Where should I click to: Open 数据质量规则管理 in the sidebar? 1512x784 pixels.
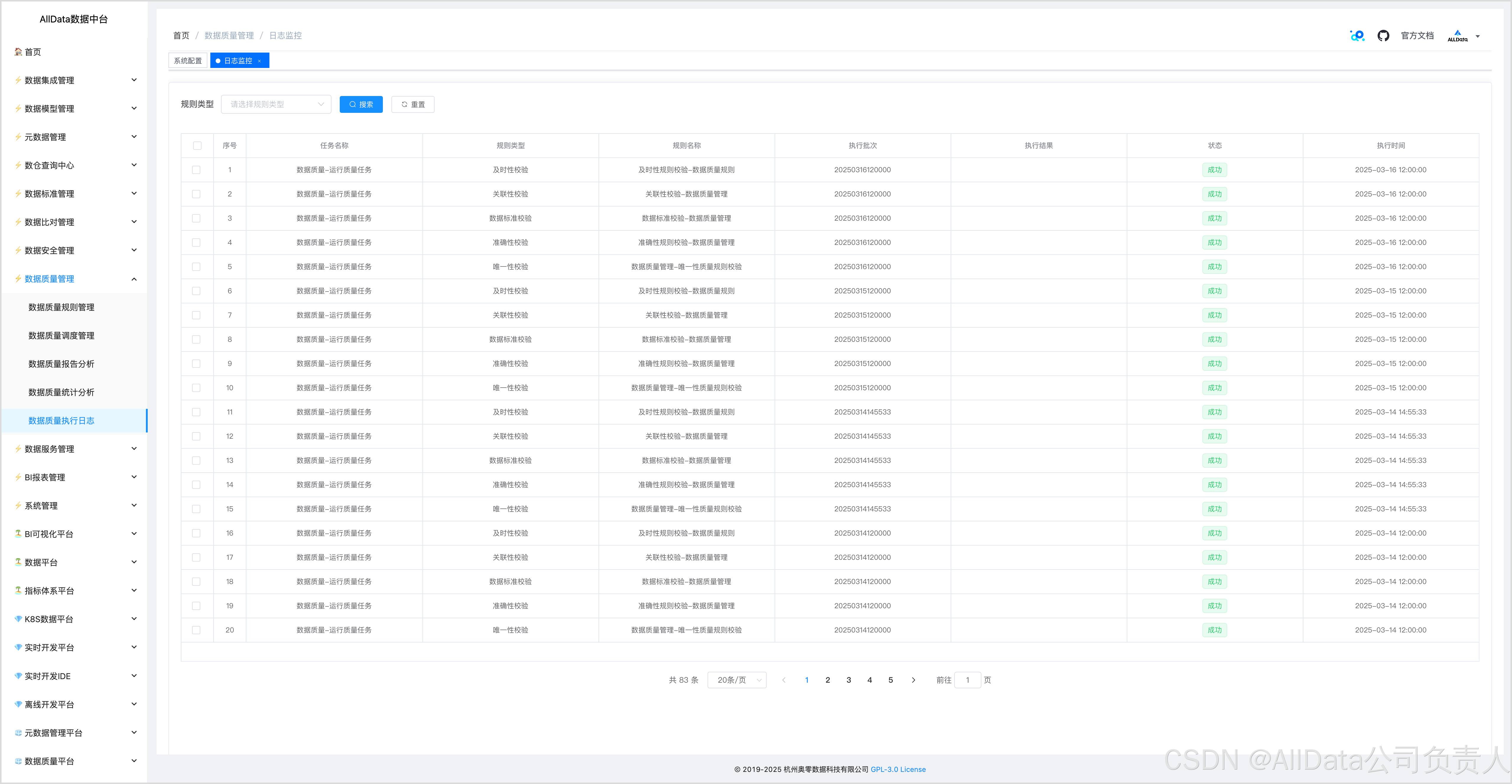click(61, 308)
